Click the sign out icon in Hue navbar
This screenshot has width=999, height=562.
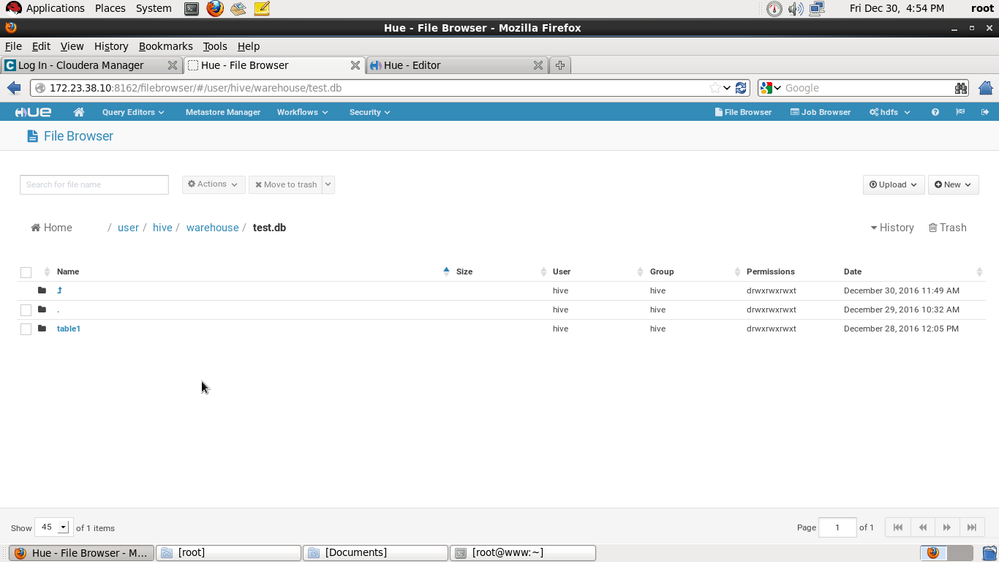[984, 112]
